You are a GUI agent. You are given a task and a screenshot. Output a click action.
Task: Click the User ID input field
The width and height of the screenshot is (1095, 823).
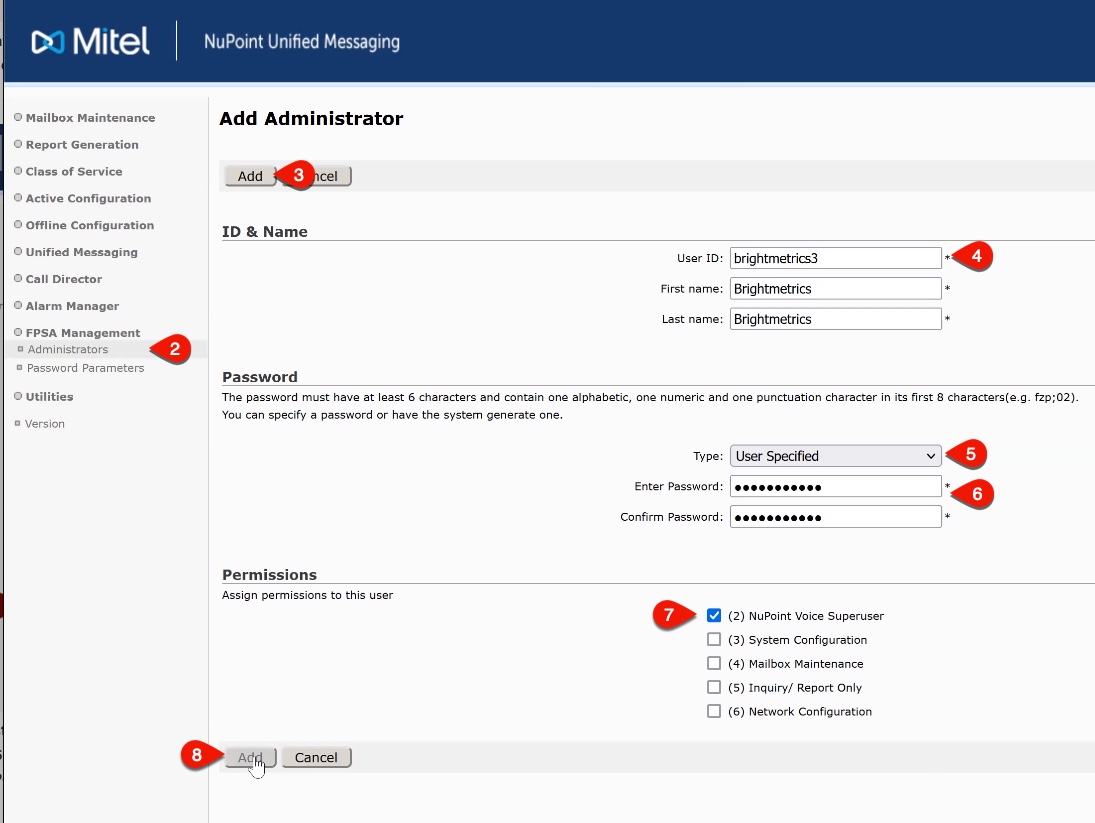tap(835, 258)
